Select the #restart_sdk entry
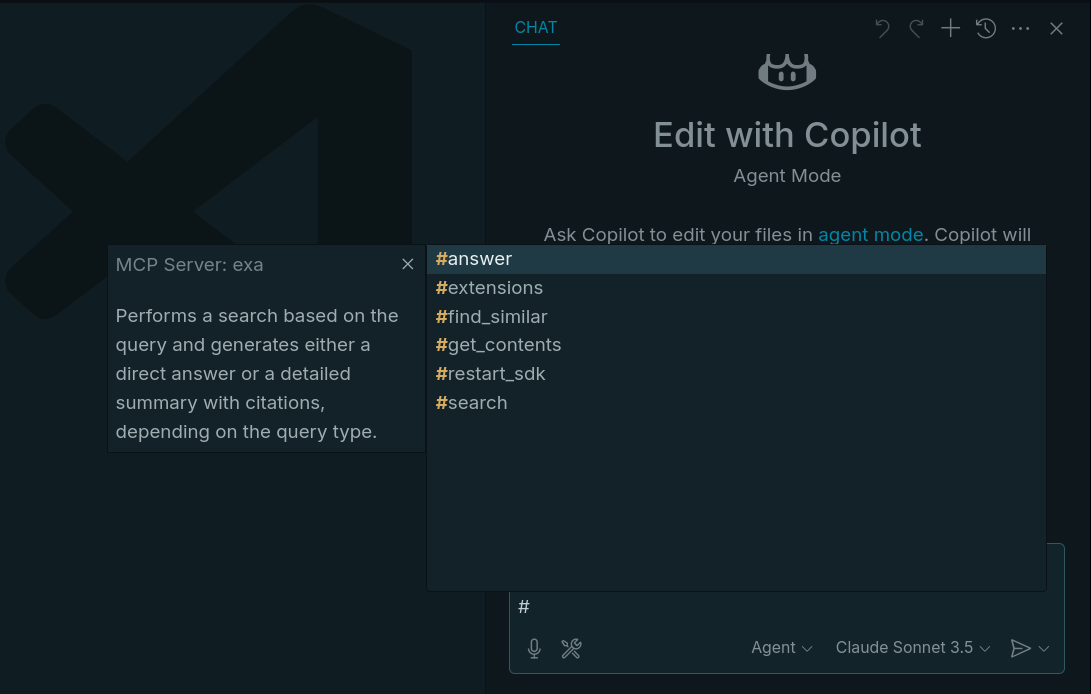The height and width of the screenshot is (694, 1091). point(491,374)
